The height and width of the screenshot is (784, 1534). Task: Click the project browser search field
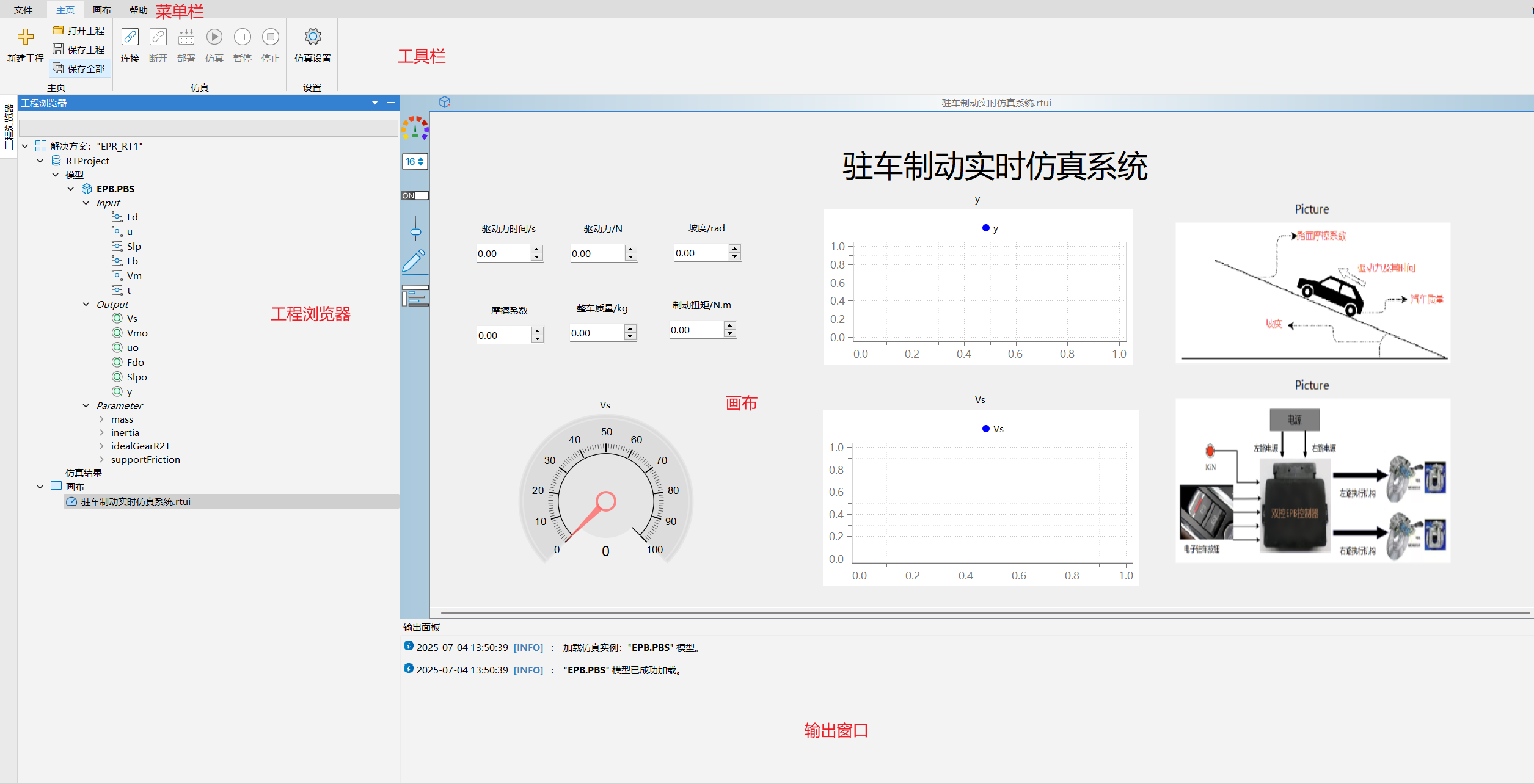click(208, 128)
